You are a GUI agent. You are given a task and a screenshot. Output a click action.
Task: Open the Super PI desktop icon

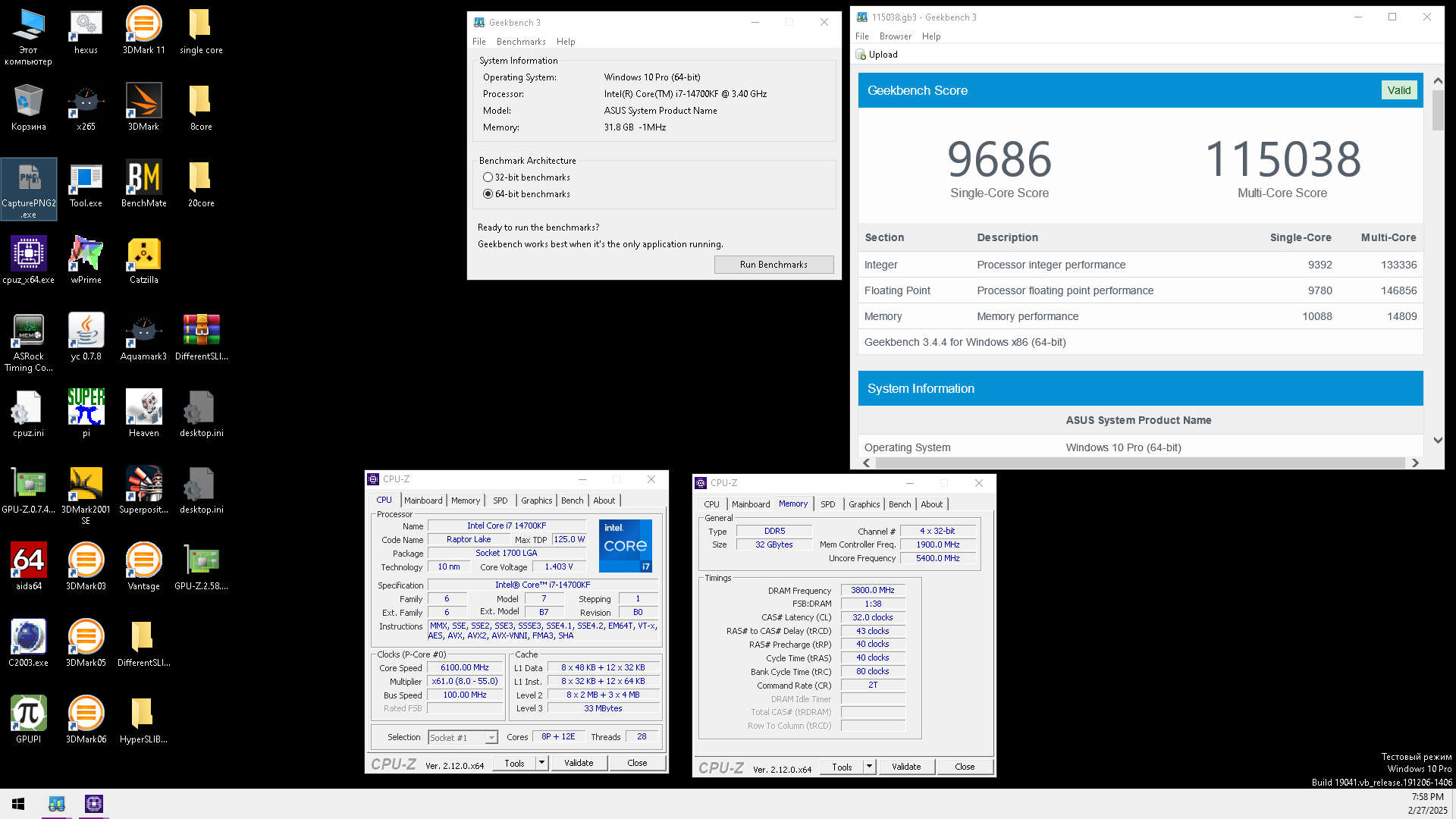(86, 414)
